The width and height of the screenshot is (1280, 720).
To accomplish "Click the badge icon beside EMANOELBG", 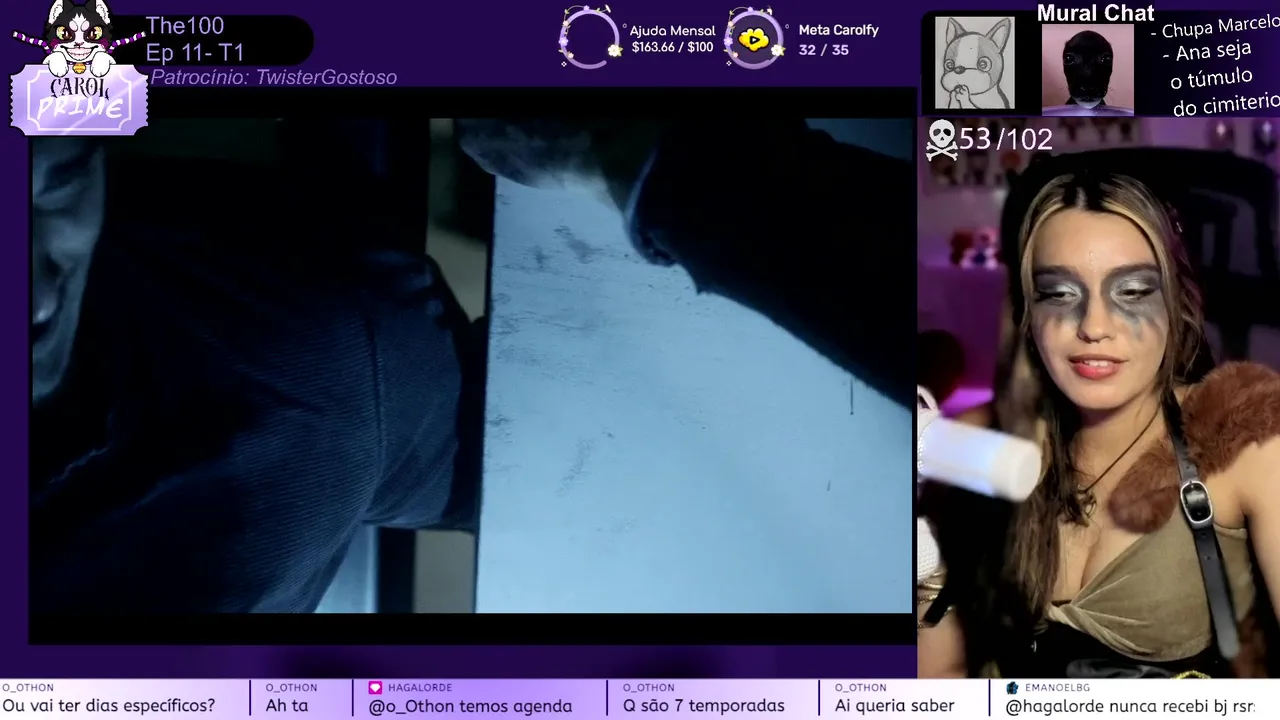I will point(1012,688).
